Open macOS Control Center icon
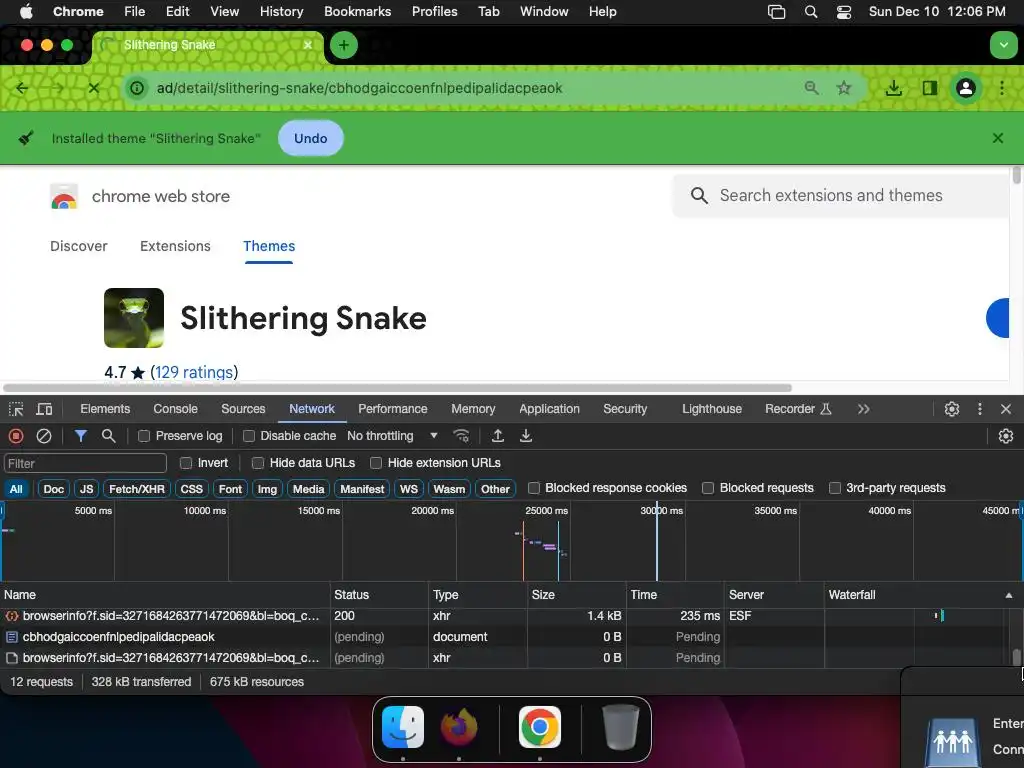Viewport: 1024px width, 768px height. click(844, 12)
